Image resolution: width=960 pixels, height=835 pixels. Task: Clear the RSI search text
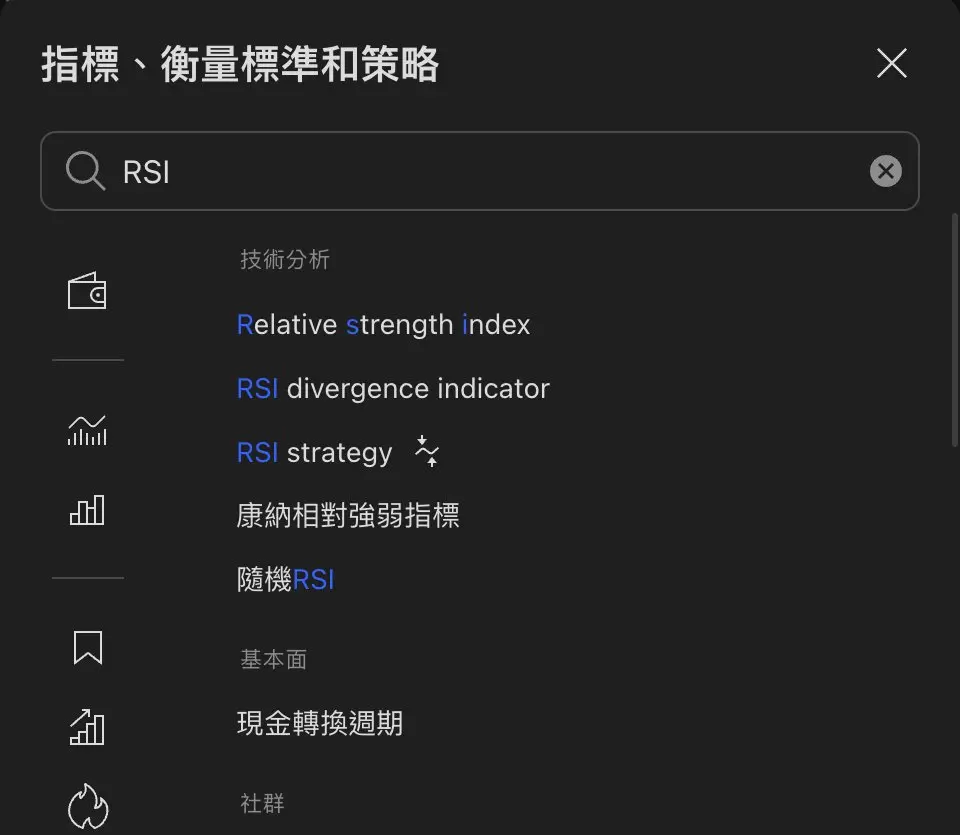885,171
